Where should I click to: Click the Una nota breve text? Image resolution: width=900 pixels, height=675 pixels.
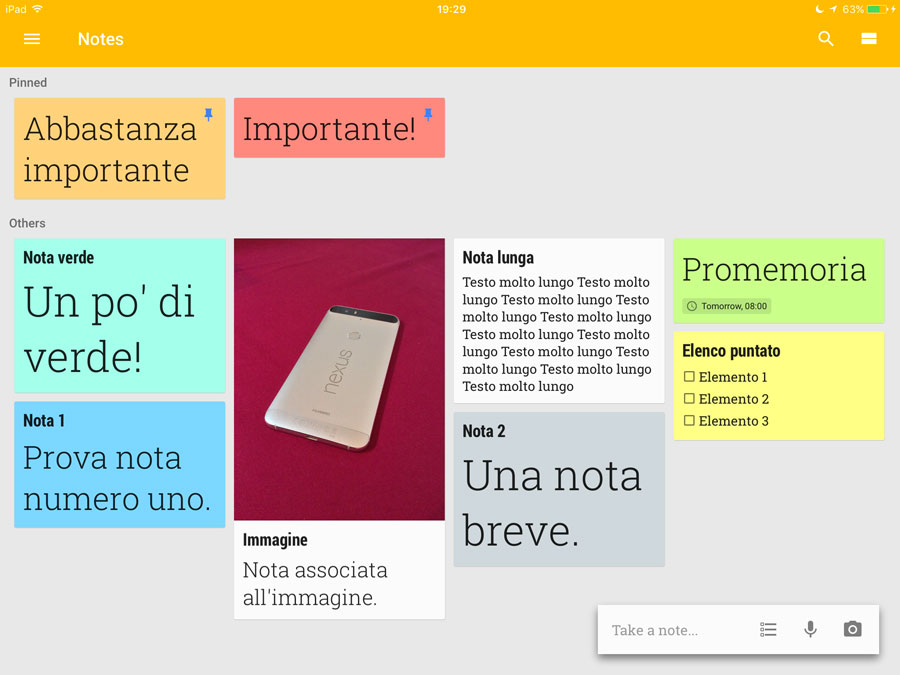[552, 503]
